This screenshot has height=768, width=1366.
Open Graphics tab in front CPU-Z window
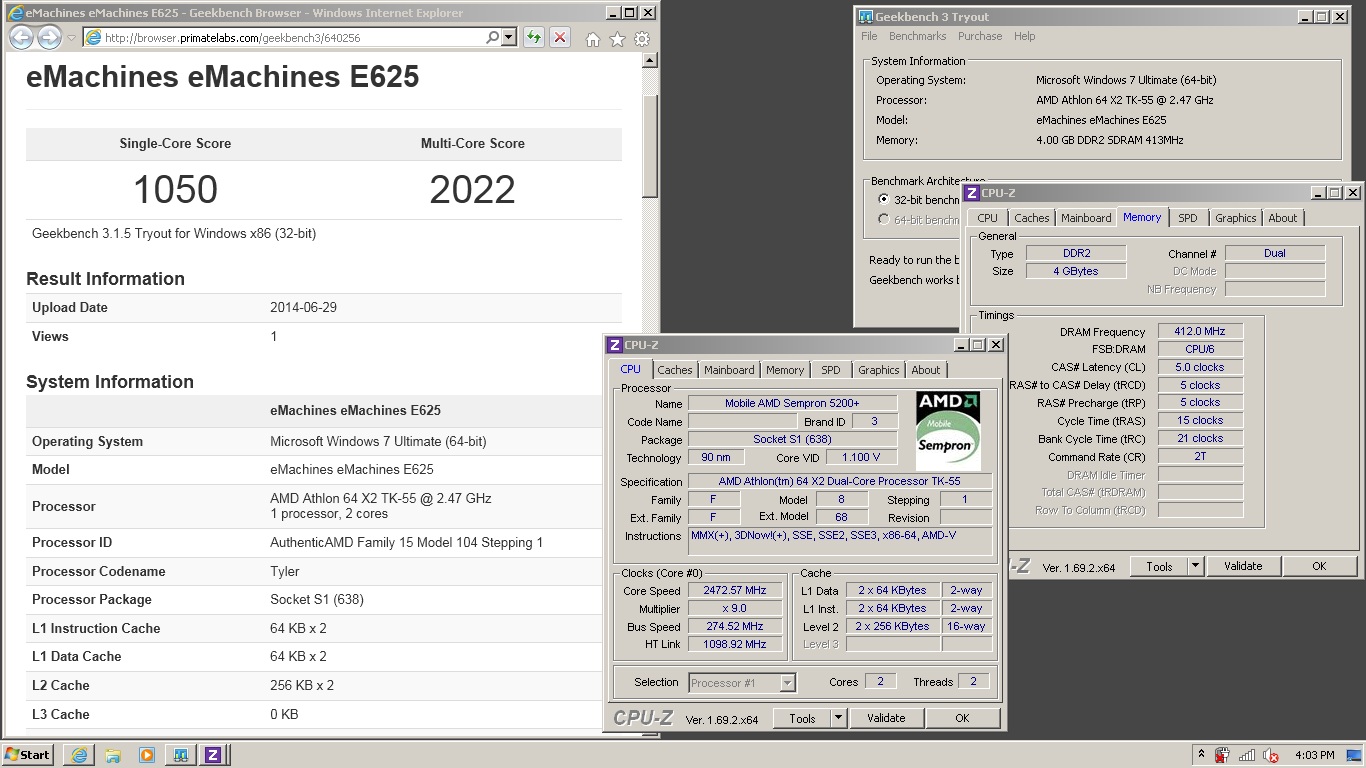pos(878,370)
